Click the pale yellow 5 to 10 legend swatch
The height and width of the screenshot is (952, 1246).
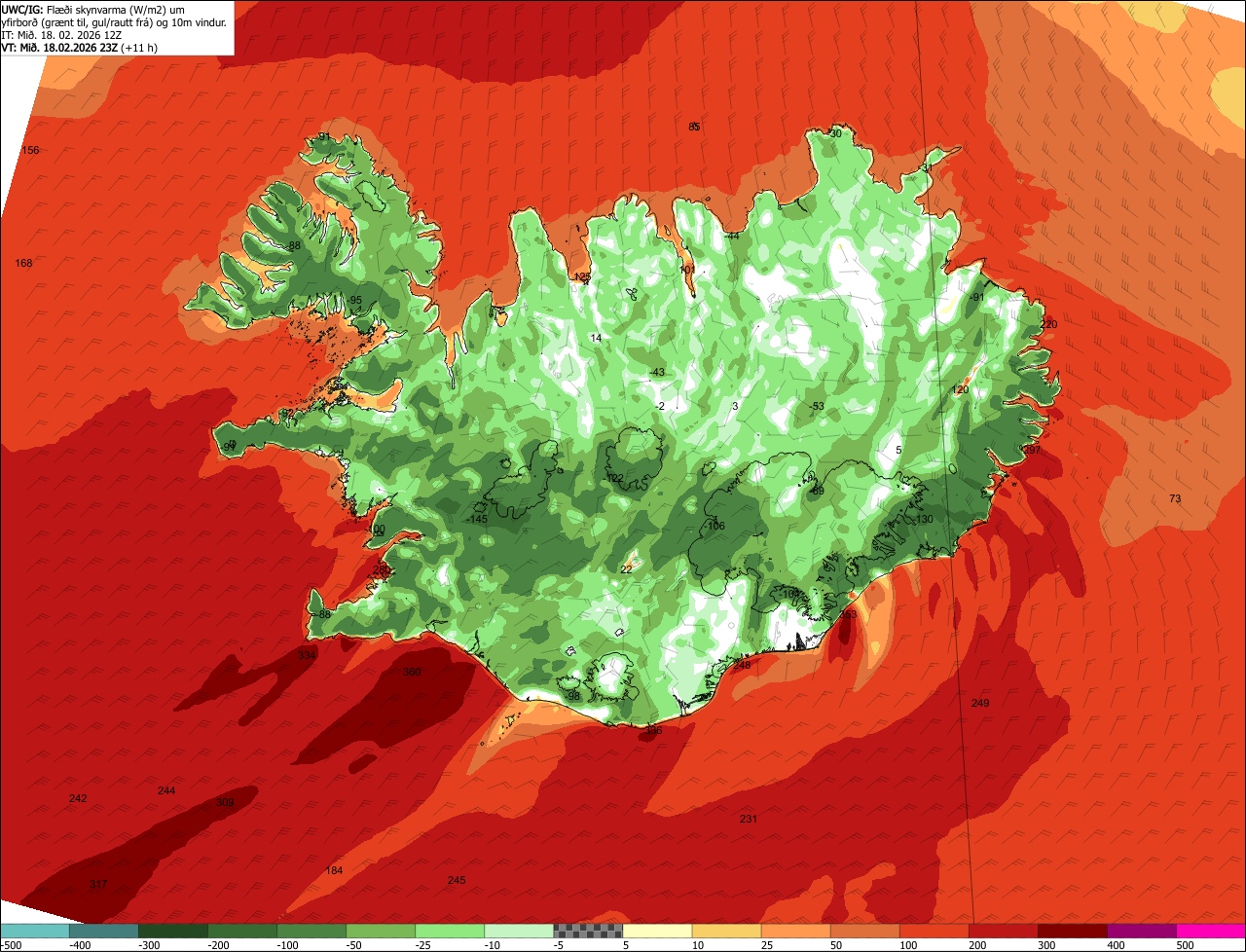point(657,931)
